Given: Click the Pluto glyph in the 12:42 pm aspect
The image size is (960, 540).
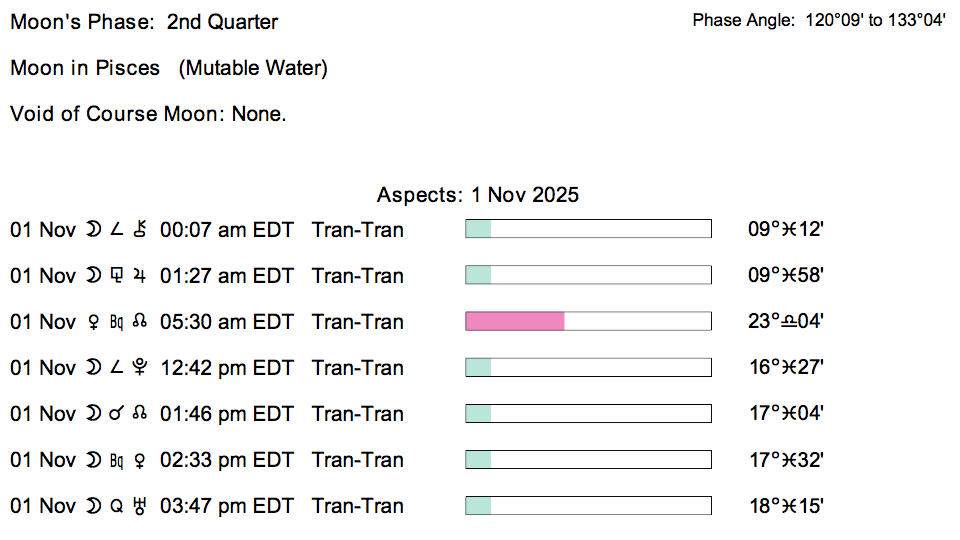Looking at the screenshot, I should coord(140,368).
